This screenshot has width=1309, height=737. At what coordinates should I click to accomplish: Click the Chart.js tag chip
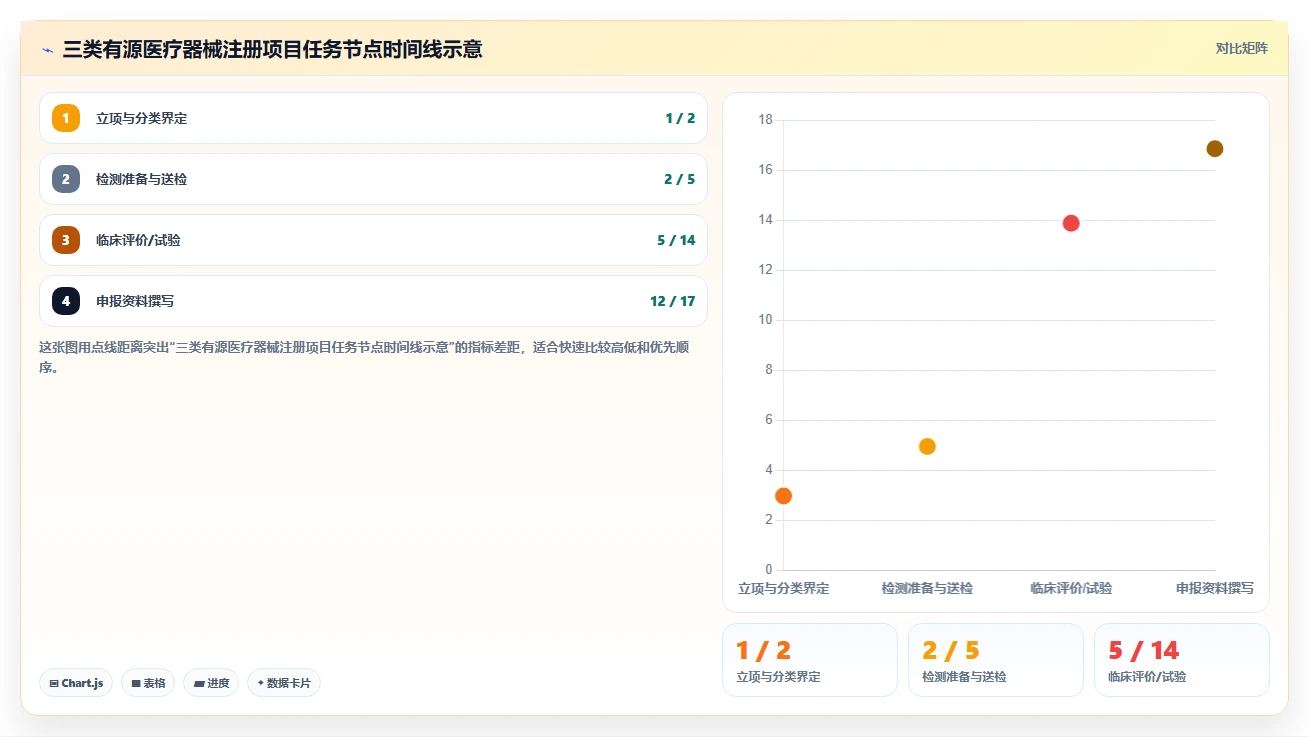click(x=76, y=683)
